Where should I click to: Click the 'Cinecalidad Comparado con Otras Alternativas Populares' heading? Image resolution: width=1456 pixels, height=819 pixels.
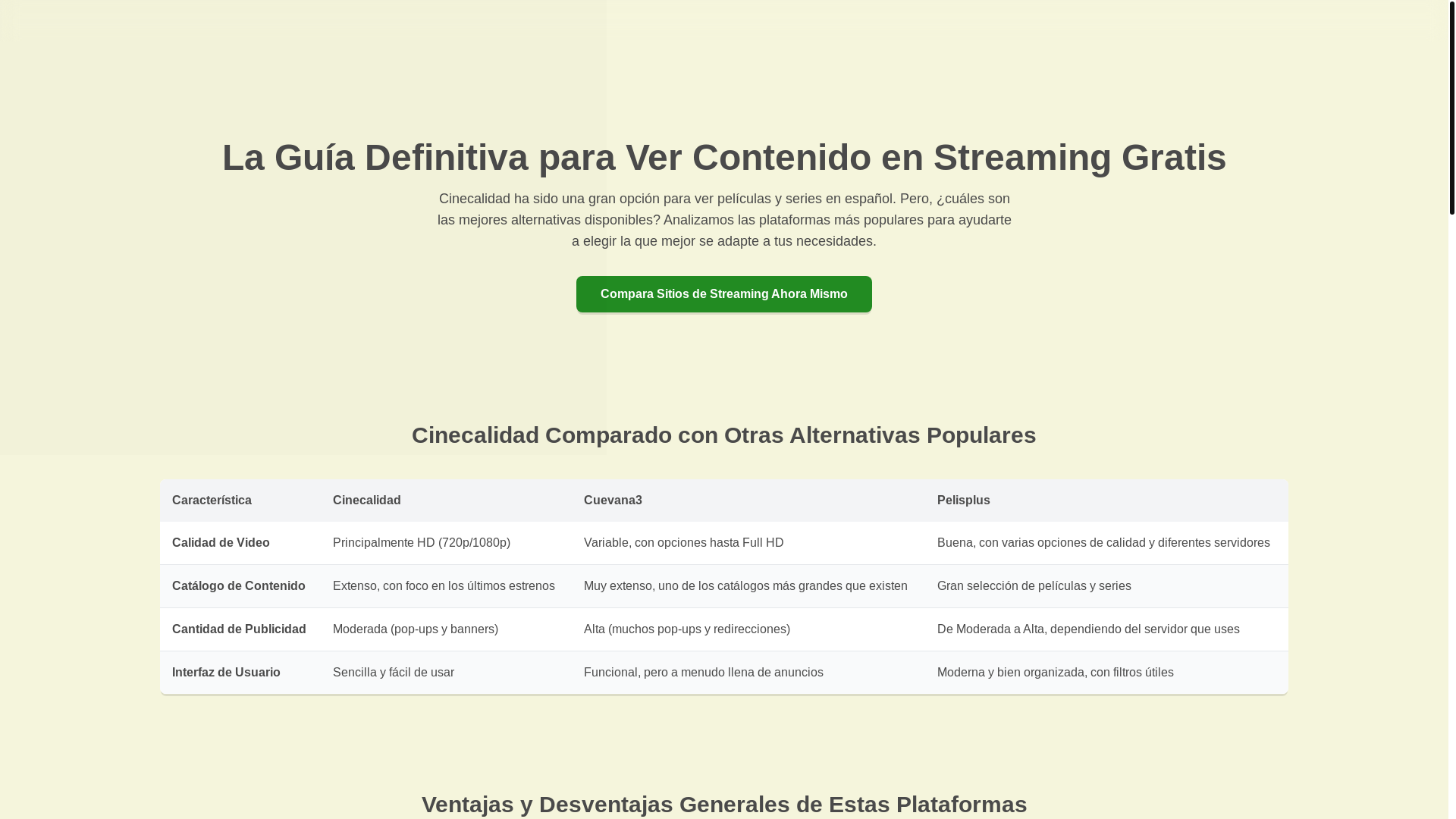pos(723,435)
